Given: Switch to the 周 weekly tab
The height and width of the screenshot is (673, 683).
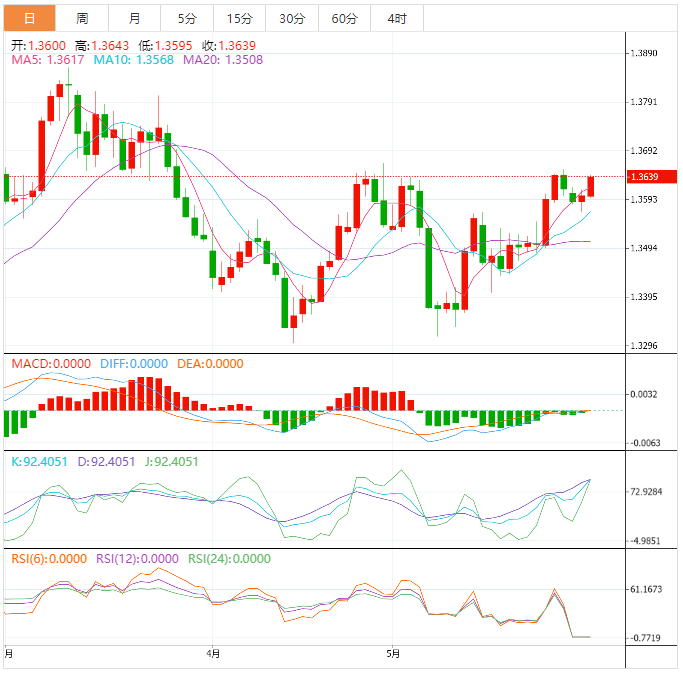Looking at the screenshot, I should tap(82, 19).
